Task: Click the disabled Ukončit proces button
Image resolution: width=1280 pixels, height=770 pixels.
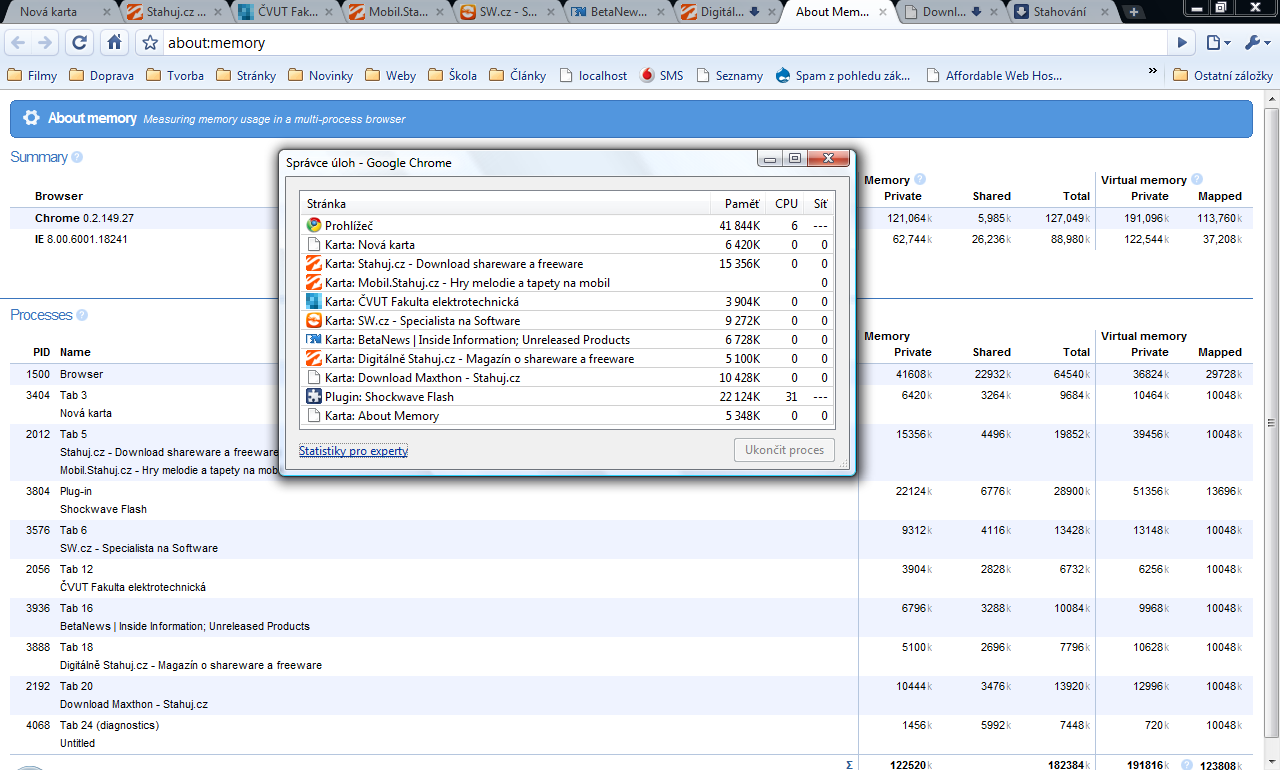Action: click(785, 450)
